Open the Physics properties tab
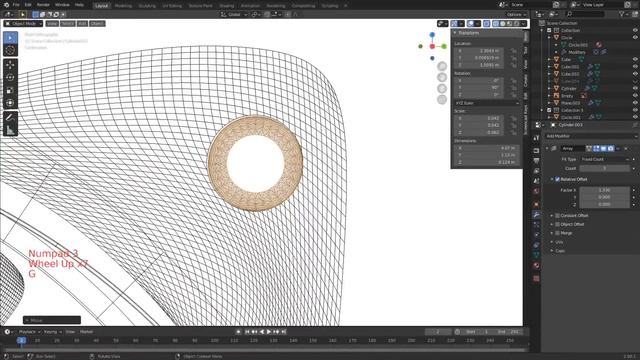 [x=536, y=235]
